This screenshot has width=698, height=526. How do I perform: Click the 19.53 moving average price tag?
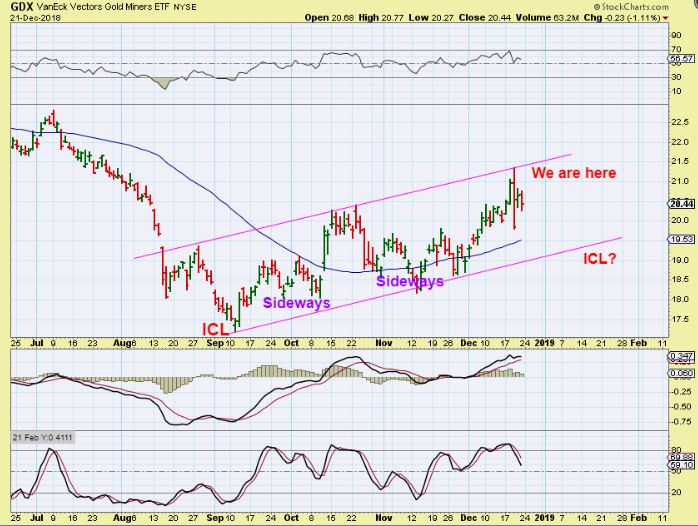(x=681, y=239)
